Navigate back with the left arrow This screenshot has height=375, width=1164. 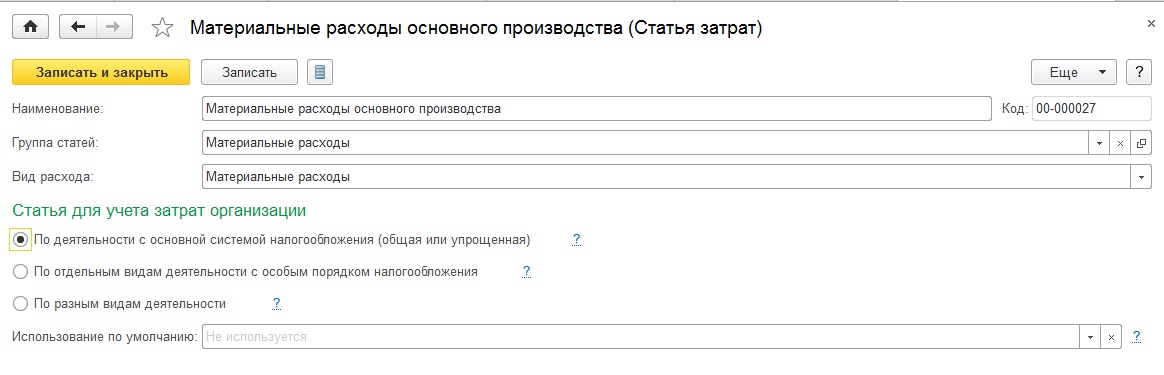pos(77,27)
